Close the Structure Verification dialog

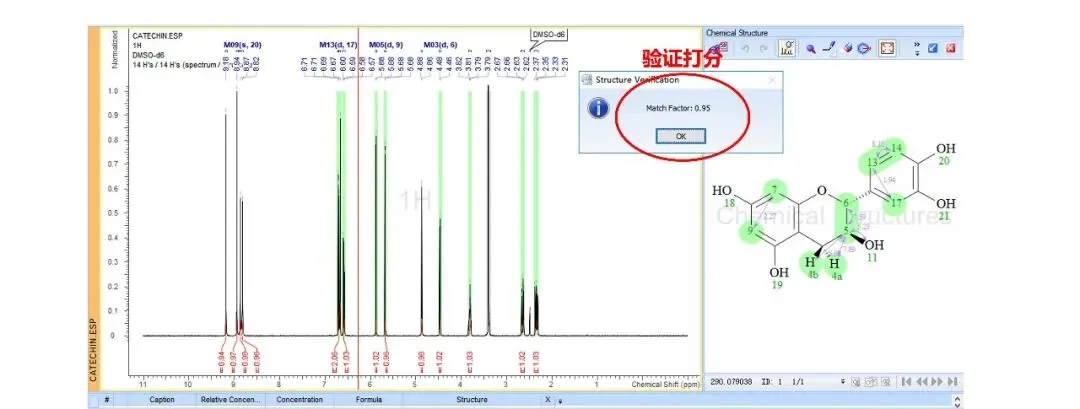[x=772, y=80]
